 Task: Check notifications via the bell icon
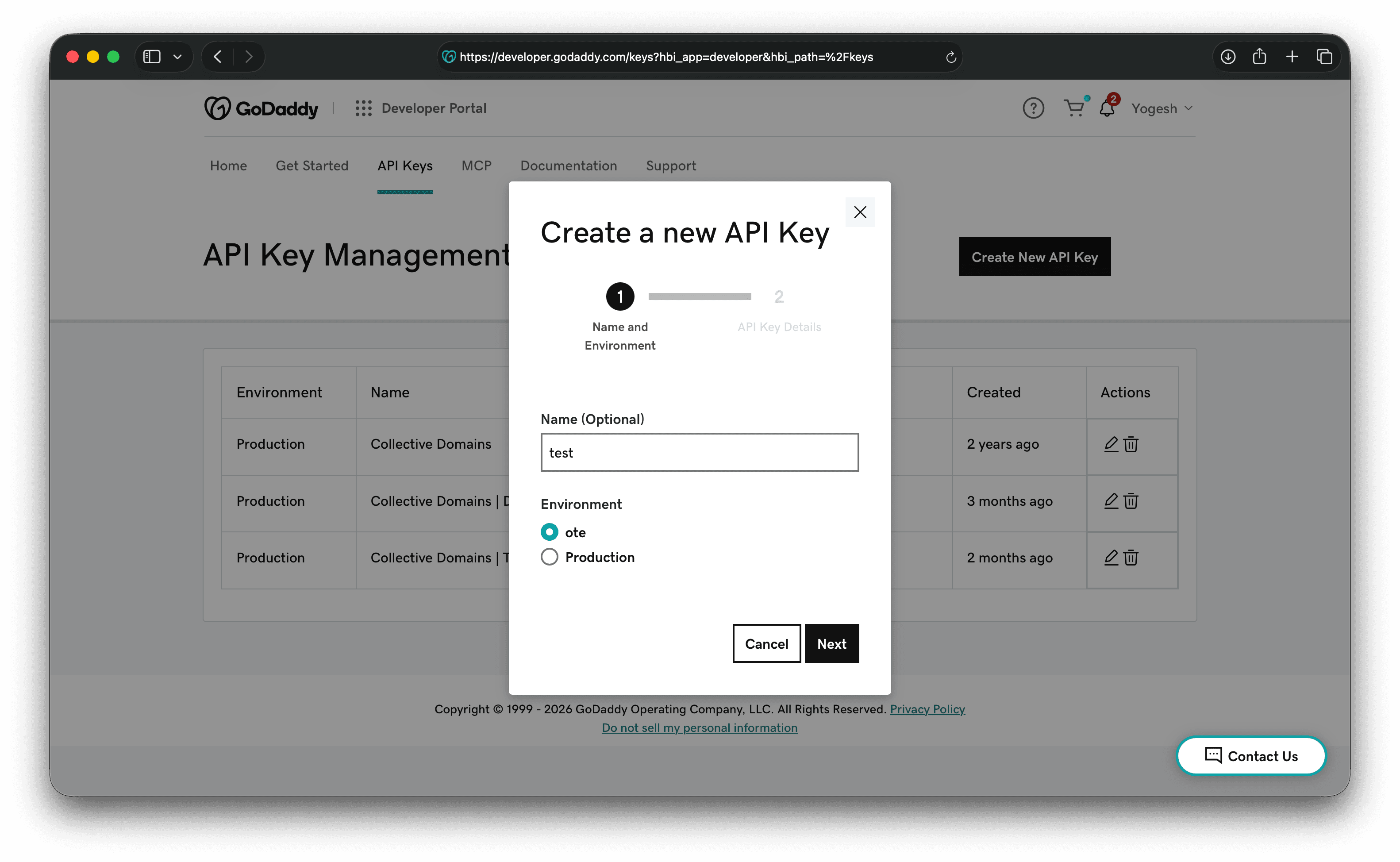pyautogui.click(x=1107, y=108)
